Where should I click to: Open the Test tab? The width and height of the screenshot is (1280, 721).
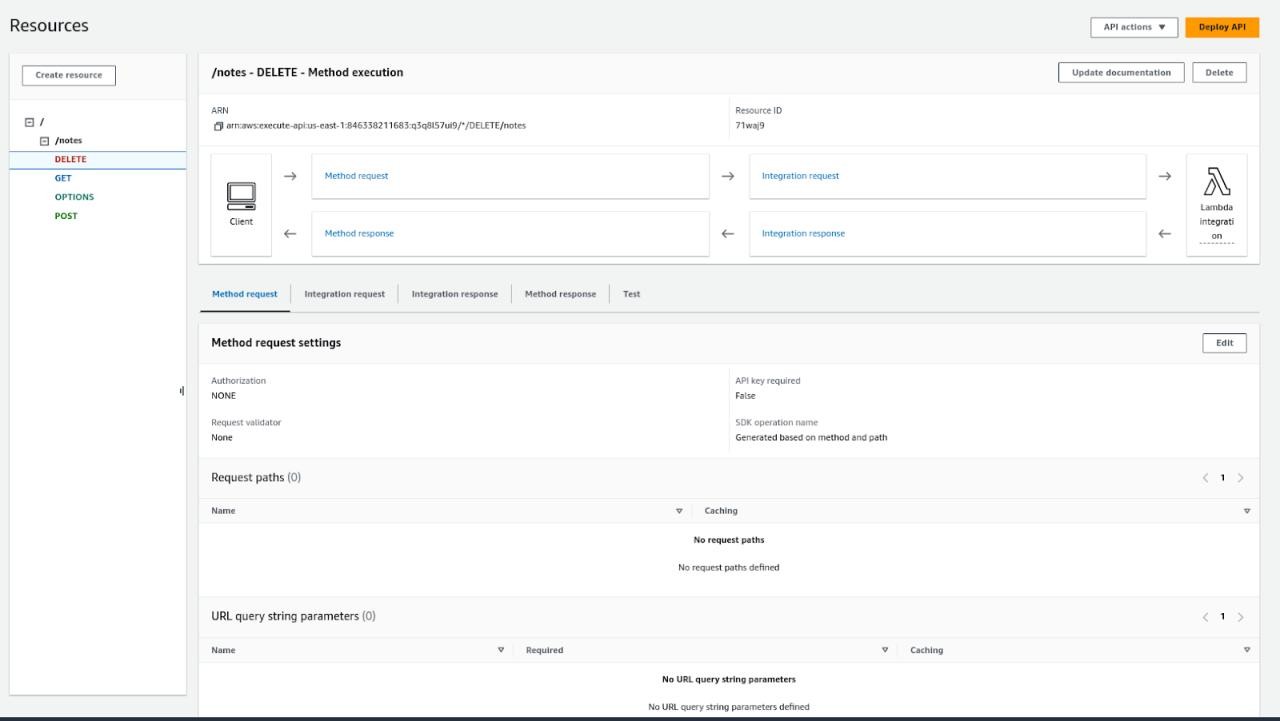pos(631,294)
